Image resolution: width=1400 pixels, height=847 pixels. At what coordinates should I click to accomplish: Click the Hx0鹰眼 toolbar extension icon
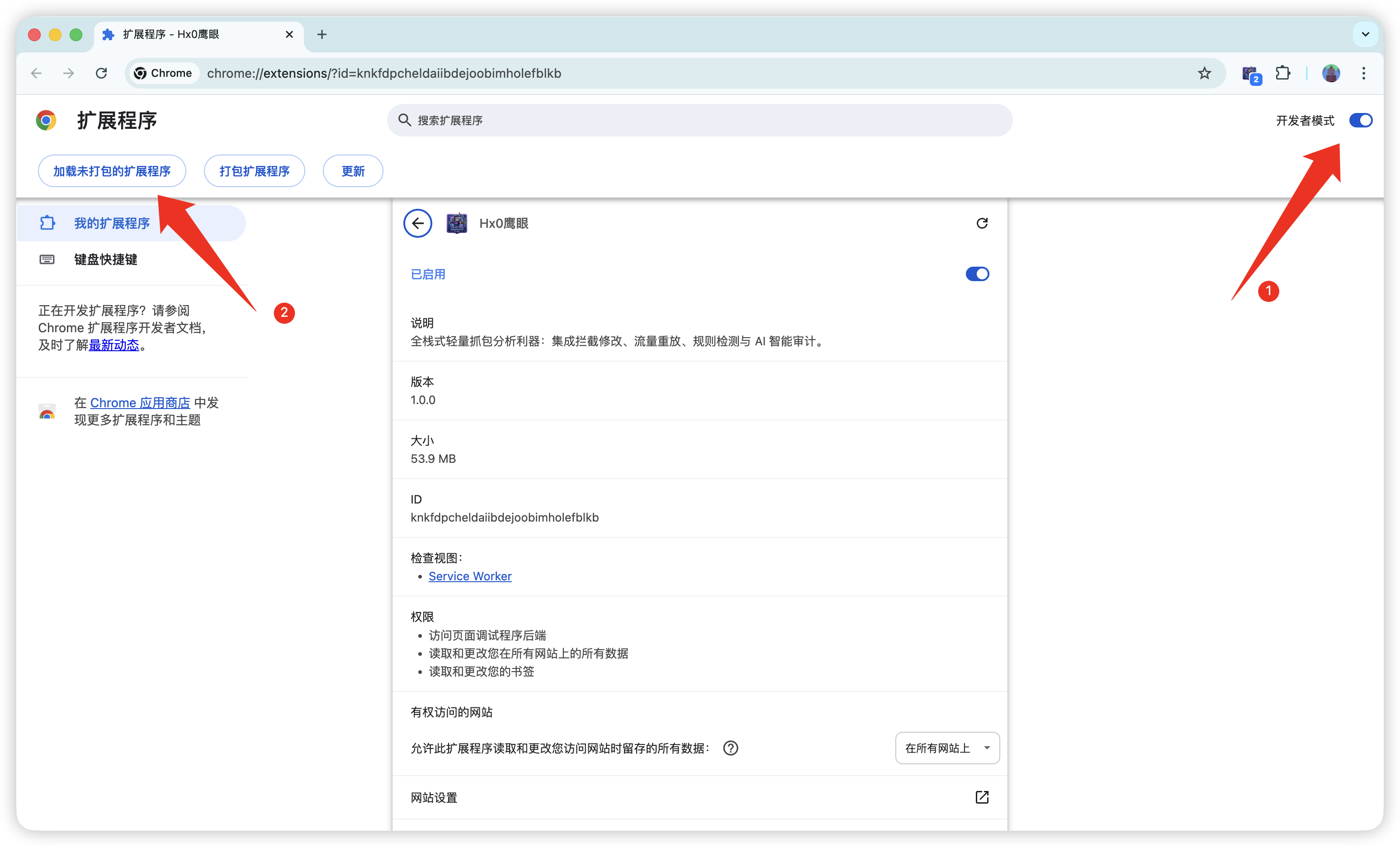1250,74
